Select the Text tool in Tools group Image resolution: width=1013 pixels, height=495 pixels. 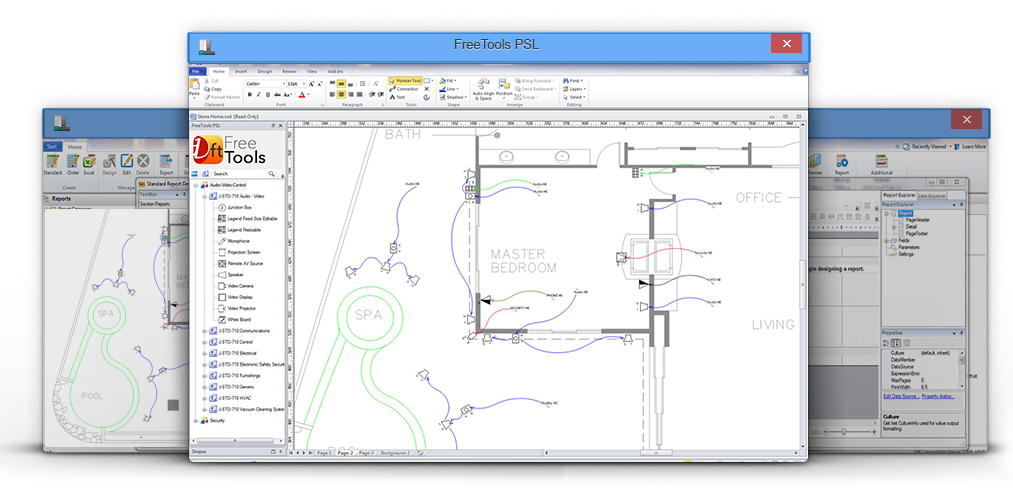[397, 97]
